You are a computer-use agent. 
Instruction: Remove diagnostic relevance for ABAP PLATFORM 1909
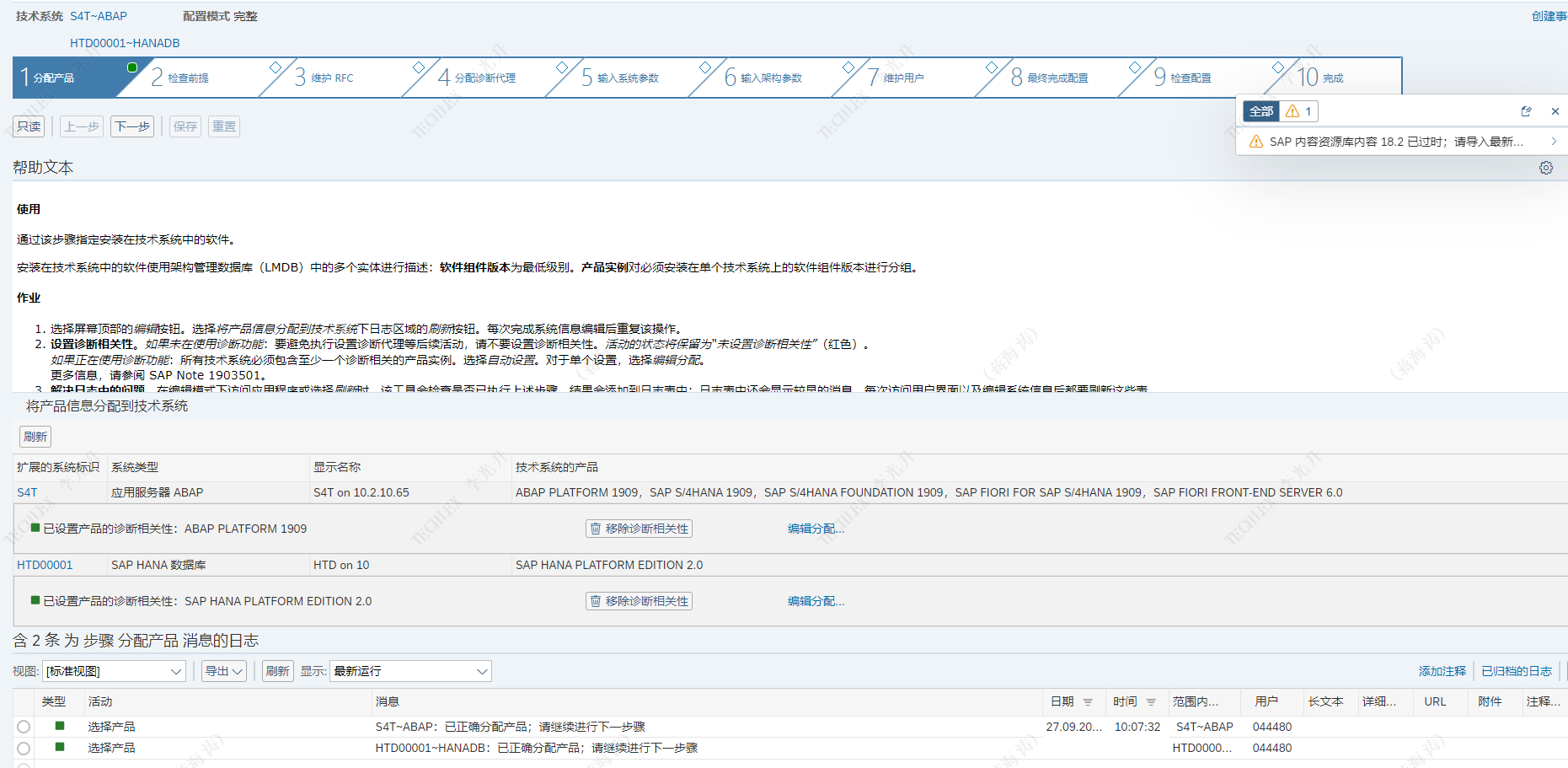click(x=639, y=529)
